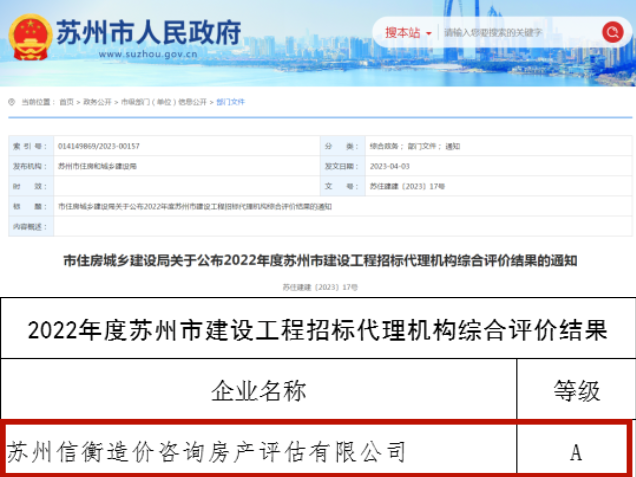
Task: Click the 内容概述 label cell
Action: pyautogui.click(x=31, y=226)
